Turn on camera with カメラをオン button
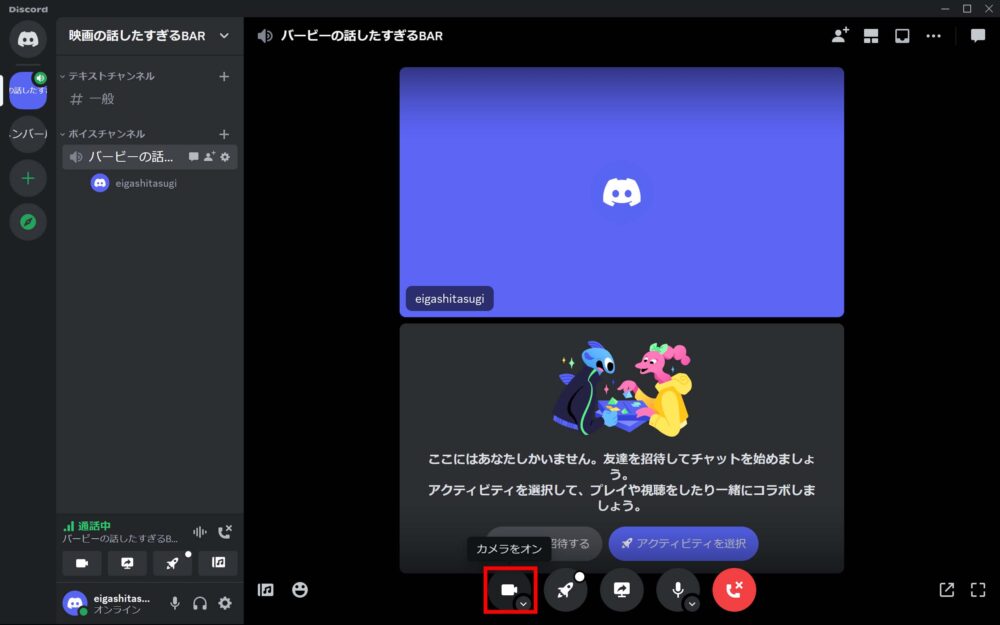1000x625 pixels. point(508,590)
